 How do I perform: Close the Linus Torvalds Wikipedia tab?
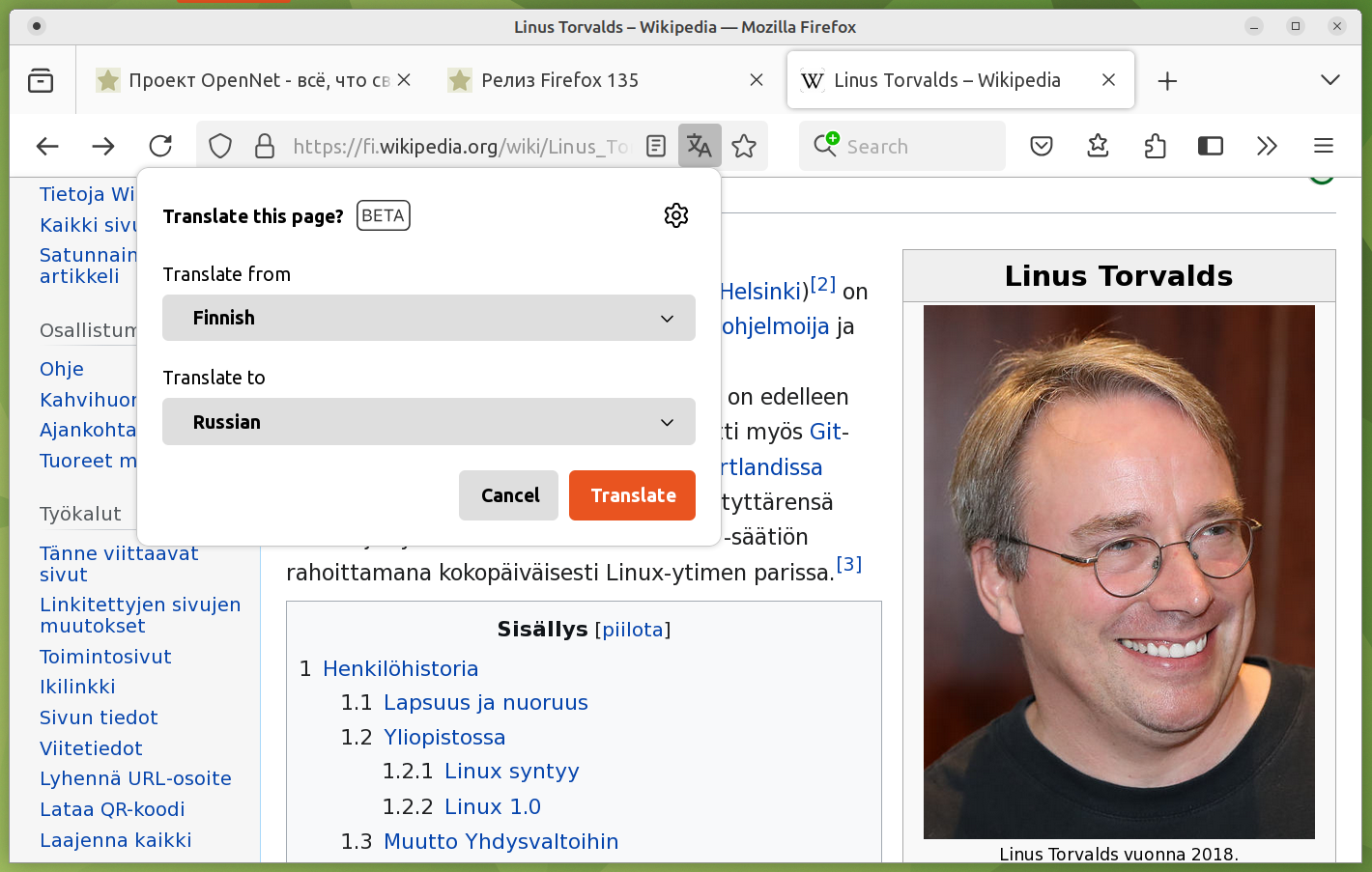(1109, 80)
